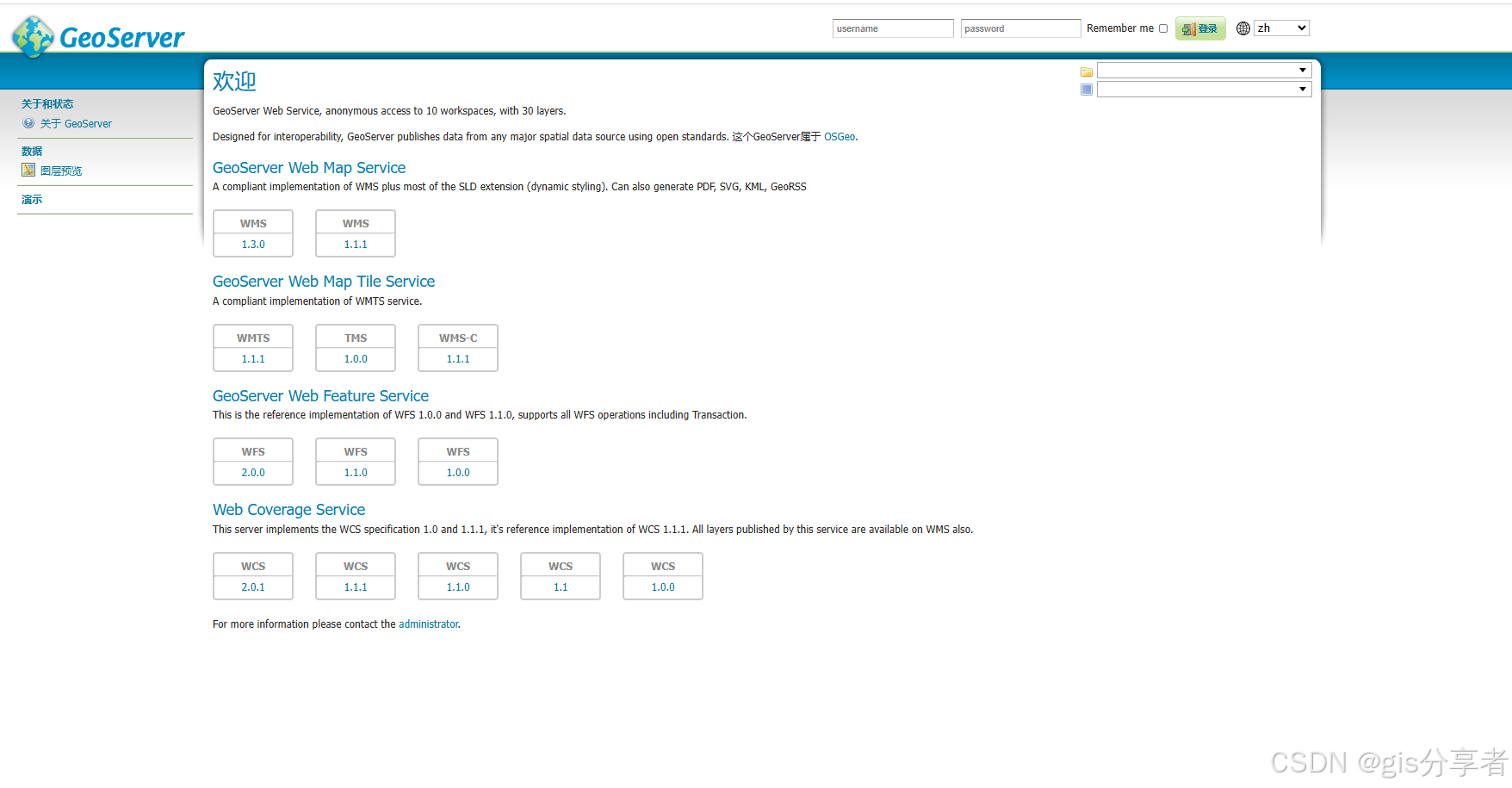This screenshot has width=1512, height=788.
Task: Click the workspace folder icon
Action: 1087,71
